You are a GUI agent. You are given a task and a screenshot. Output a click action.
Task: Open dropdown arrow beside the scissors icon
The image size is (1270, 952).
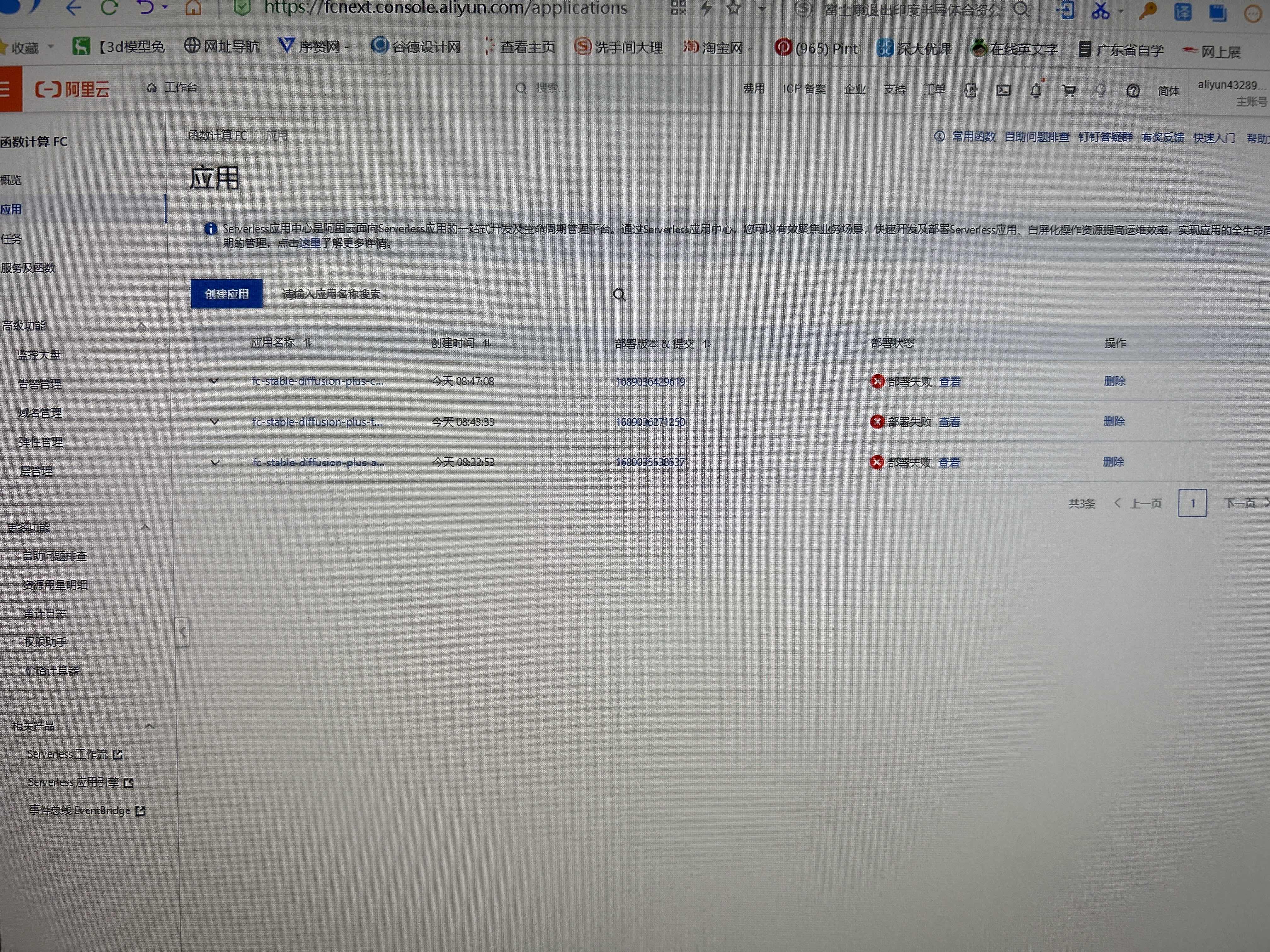(1121, 11)
